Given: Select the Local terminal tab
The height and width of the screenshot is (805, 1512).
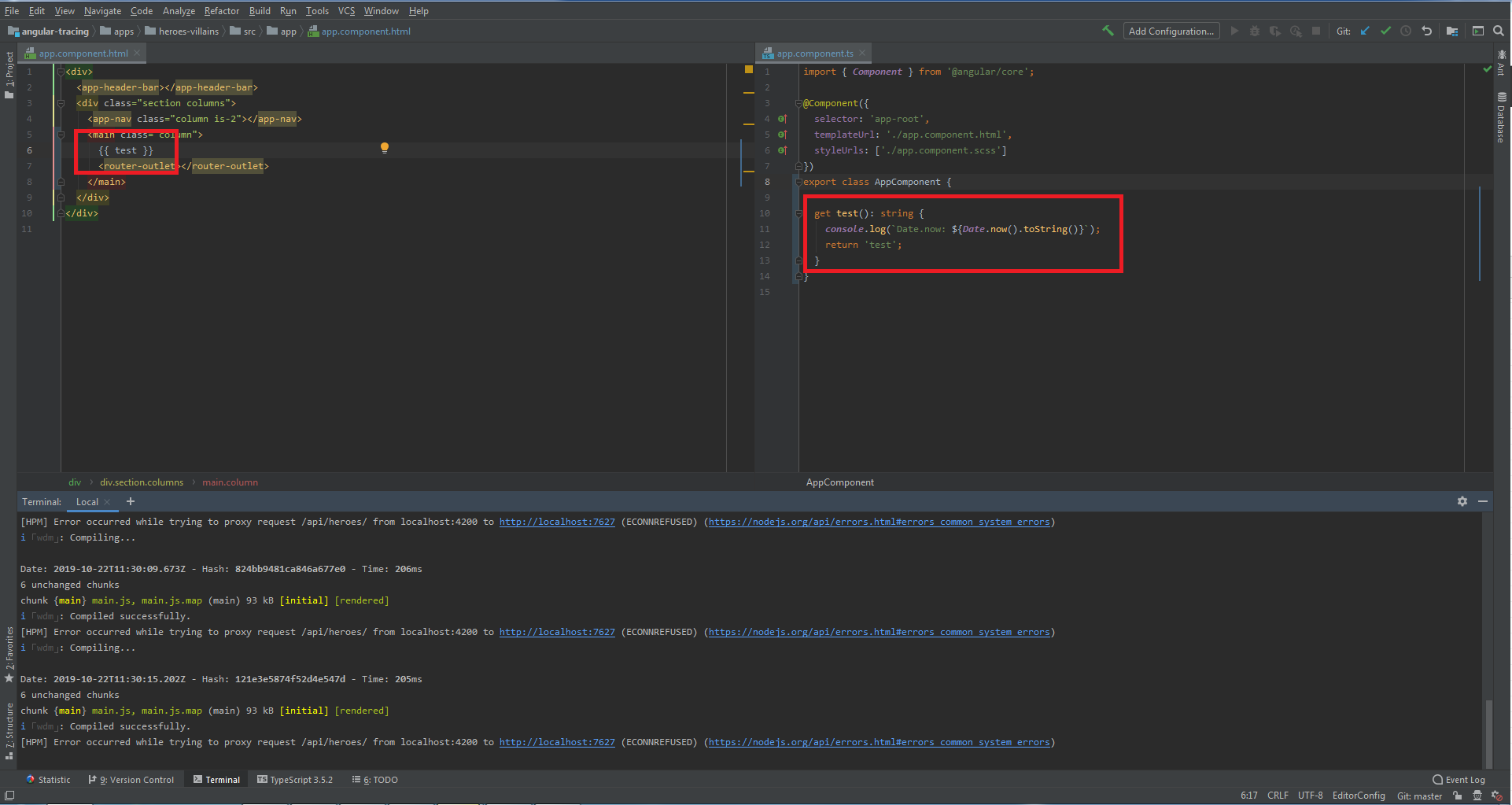Looking at the screenshot, I should pyautogui.click(x=87, y=502).
